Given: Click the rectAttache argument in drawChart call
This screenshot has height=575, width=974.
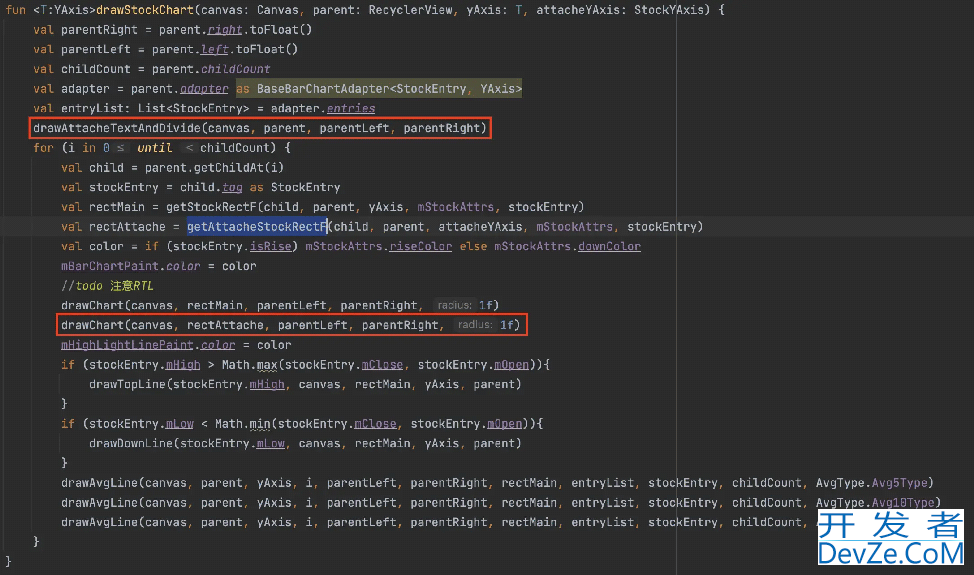Looking at the screenshot, I should click(225, 325).
